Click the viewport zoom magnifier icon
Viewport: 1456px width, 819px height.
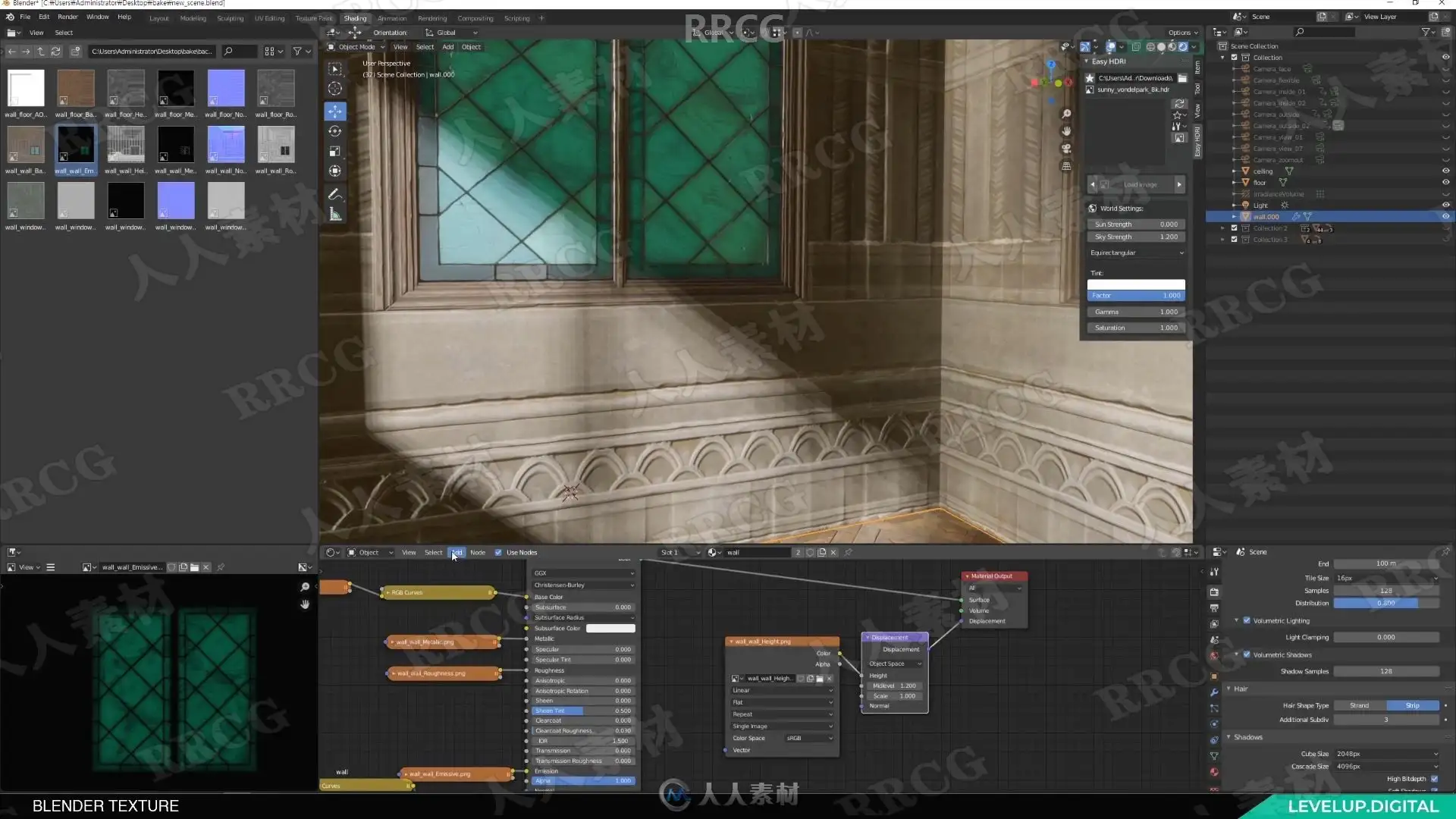(x=1066, y=114)
